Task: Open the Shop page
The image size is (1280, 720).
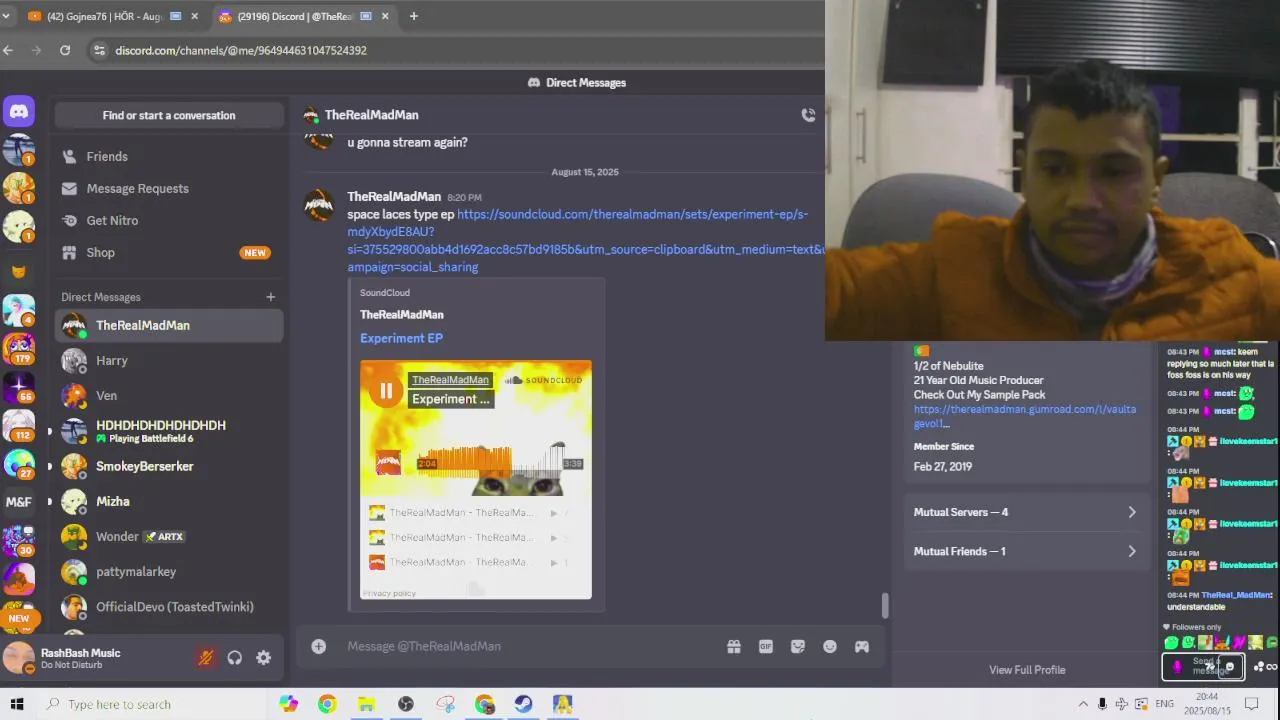Action: [x=168, y=253]
